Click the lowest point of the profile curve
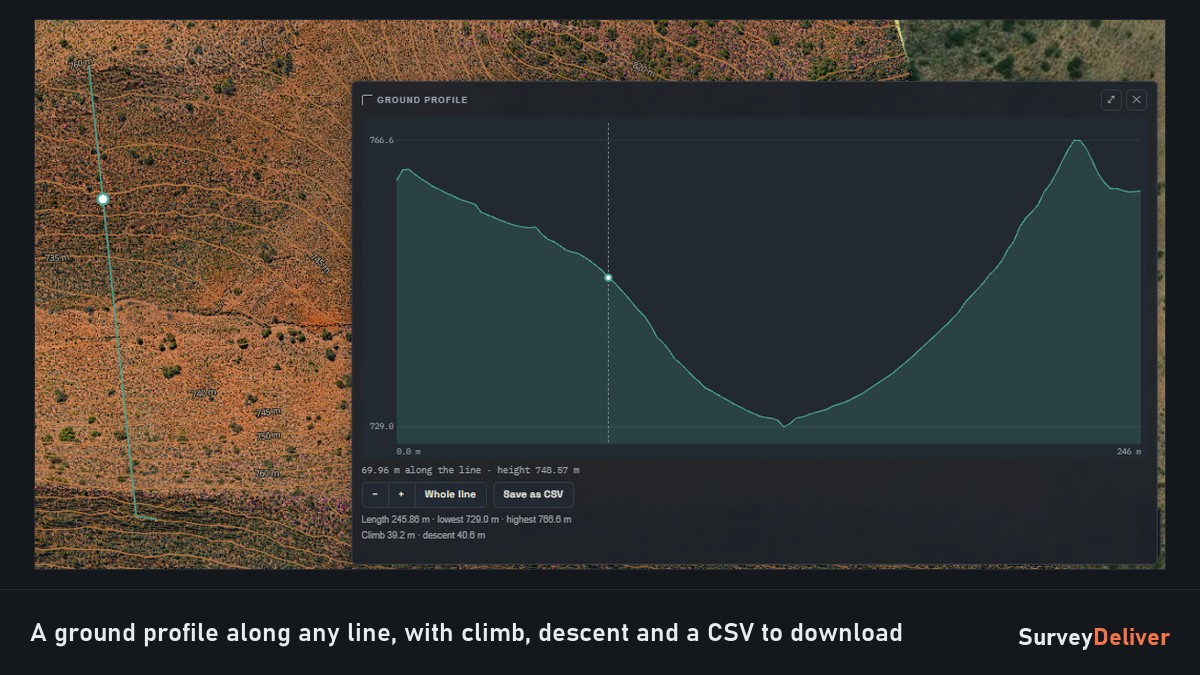 785,426
